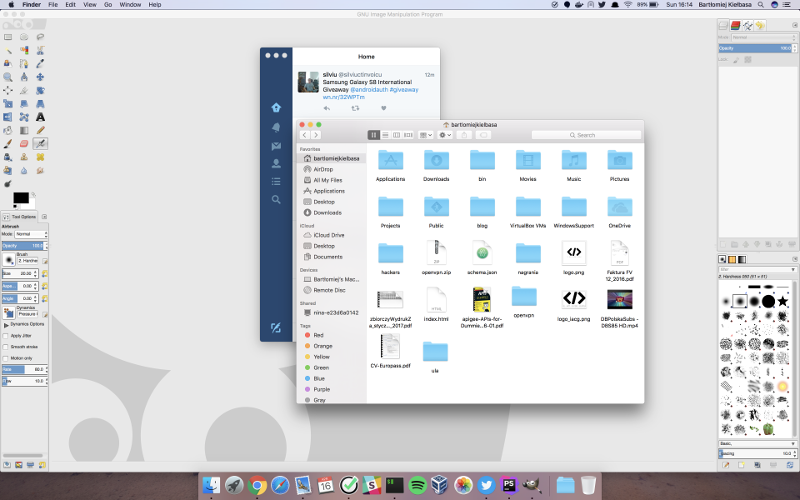The image size is (800, 500).
Task: Retweet the silviu tweet
Action: click(x=355, y=108)
